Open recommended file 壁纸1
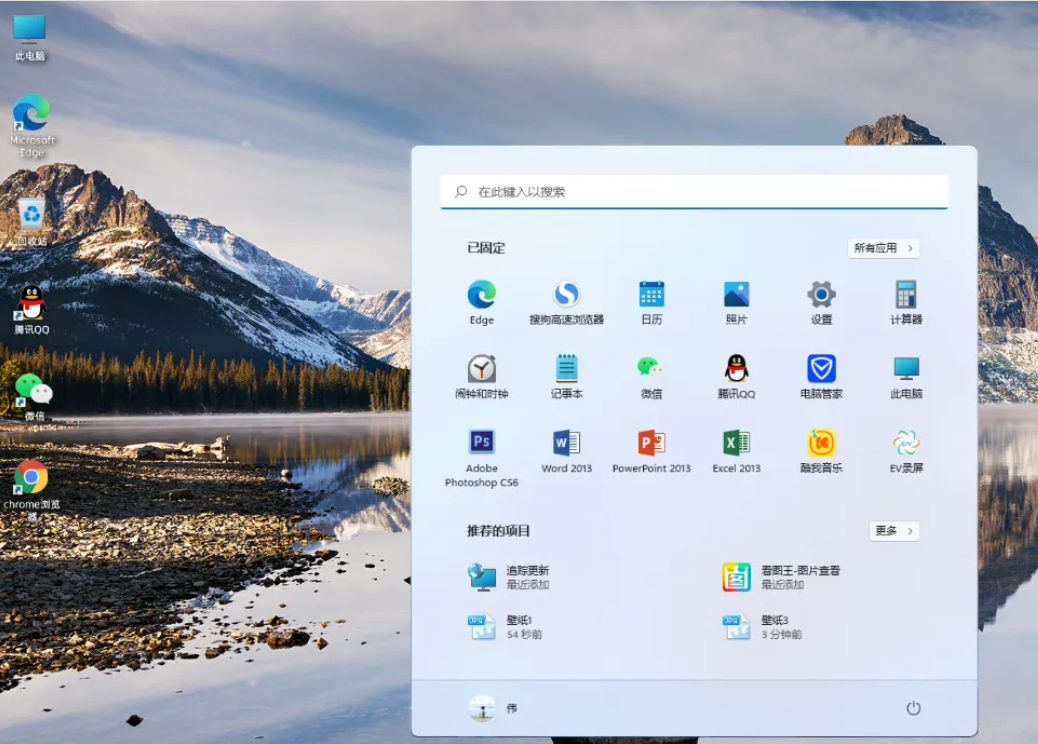Viewport: 1038px width, 744px height. click(508, 627)
